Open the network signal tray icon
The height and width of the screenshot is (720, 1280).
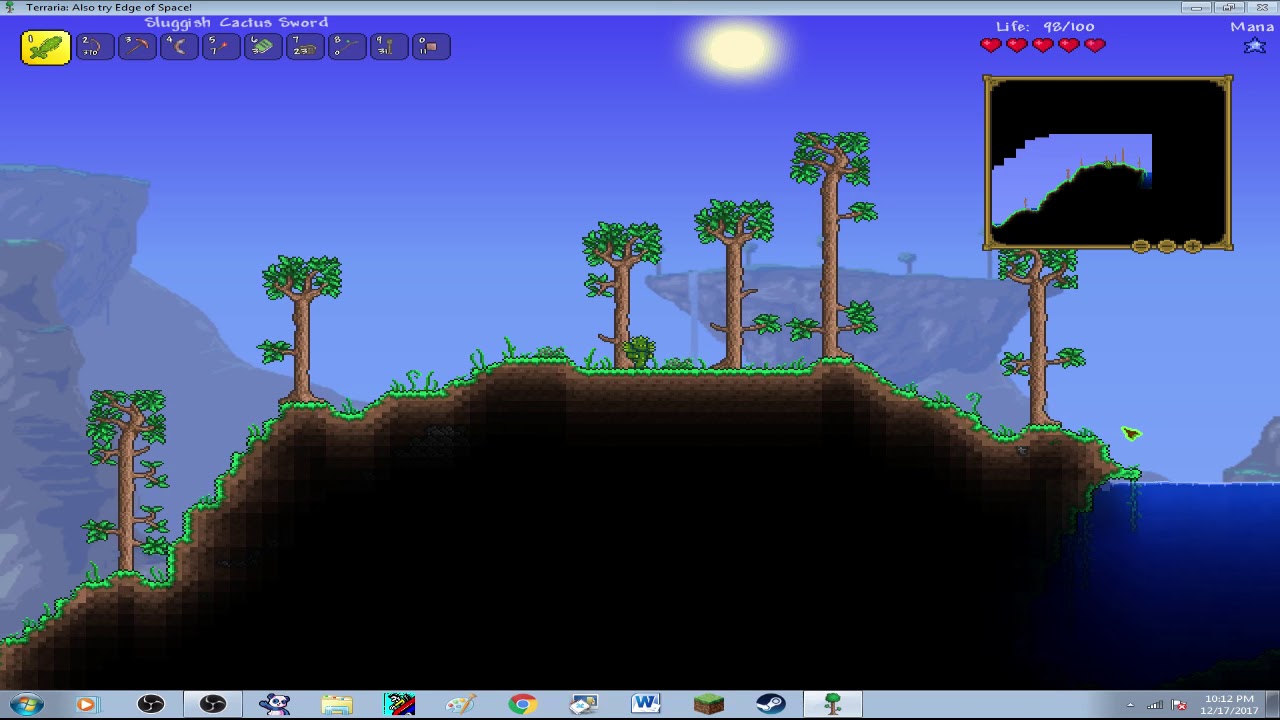1155,705
